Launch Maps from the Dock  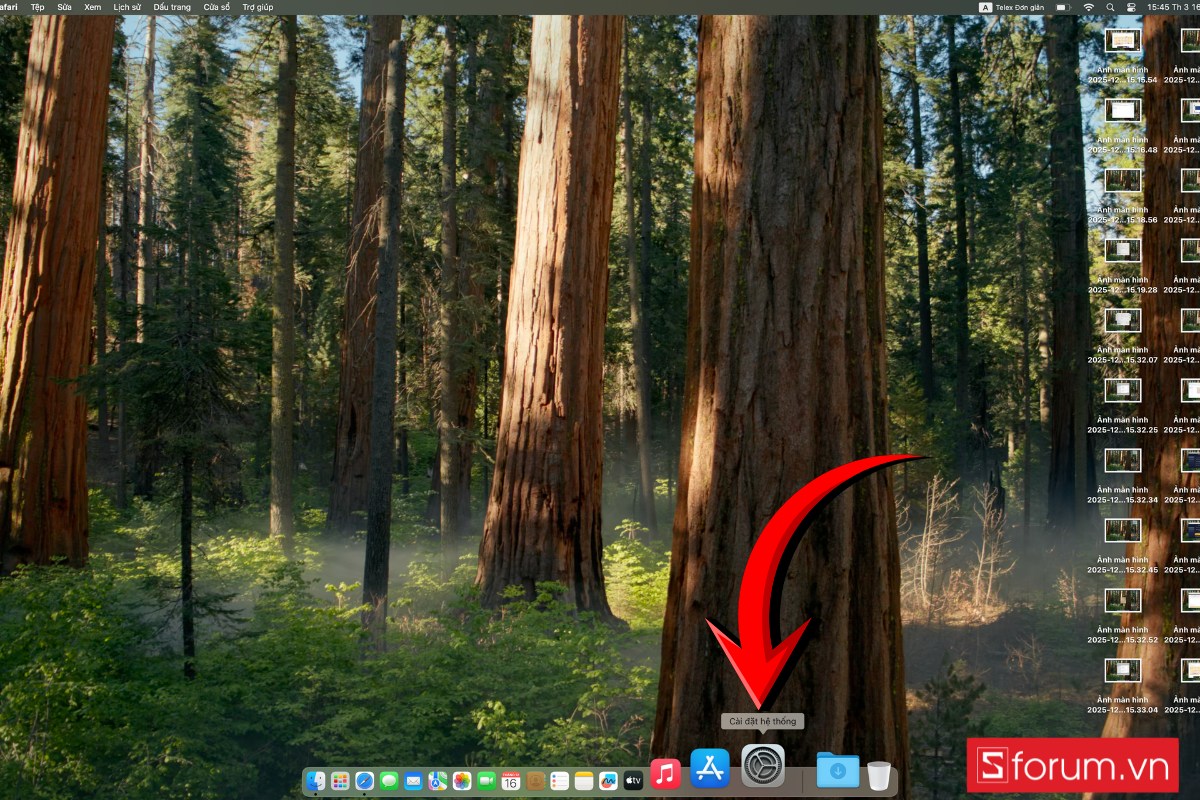(x=438, y=781)
